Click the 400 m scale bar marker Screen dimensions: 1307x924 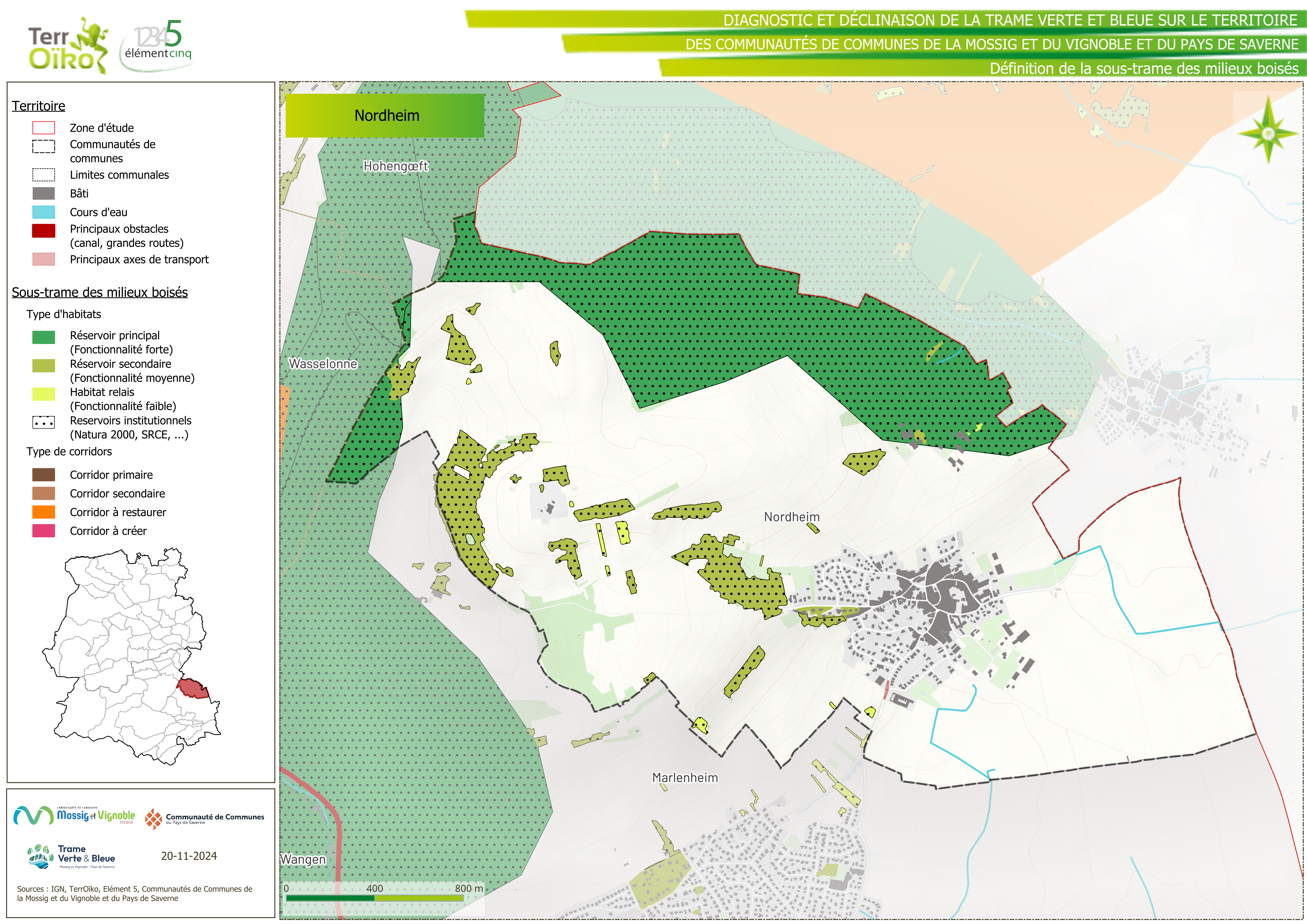point(374,889)
